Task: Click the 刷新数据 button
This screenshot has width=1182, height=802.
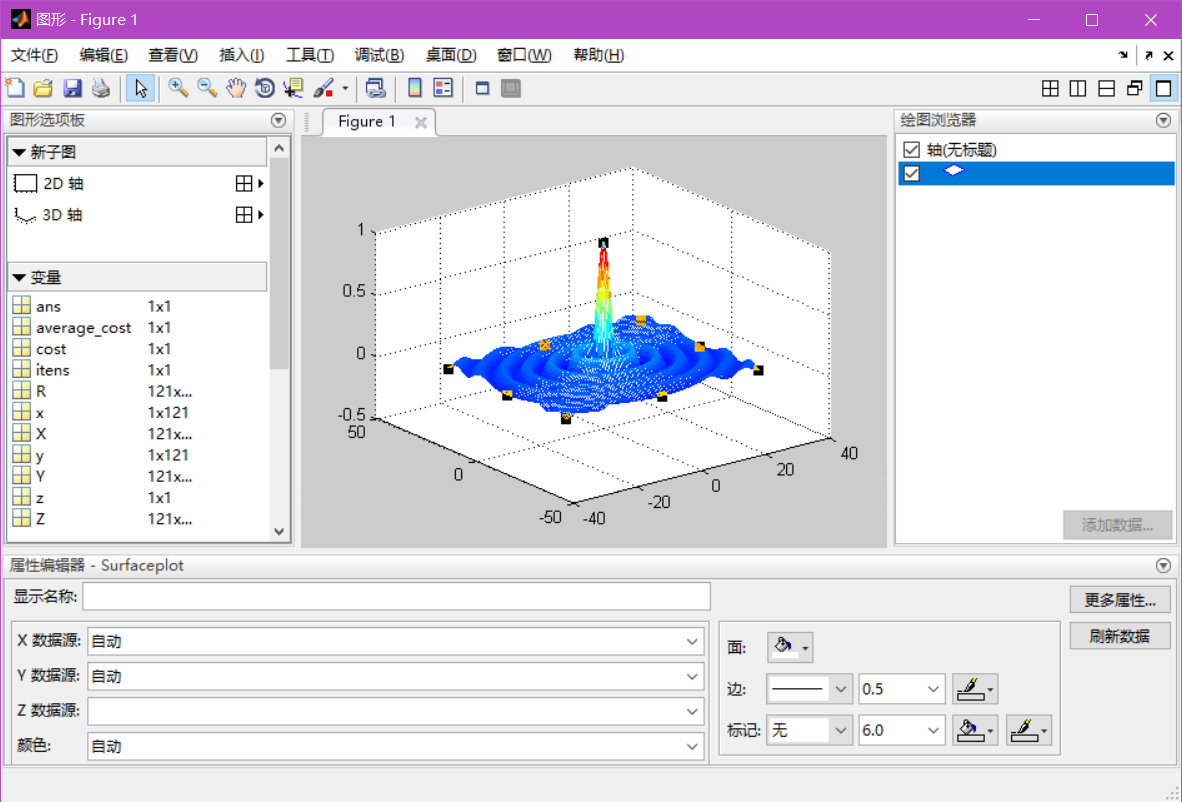Action: 1119,635
